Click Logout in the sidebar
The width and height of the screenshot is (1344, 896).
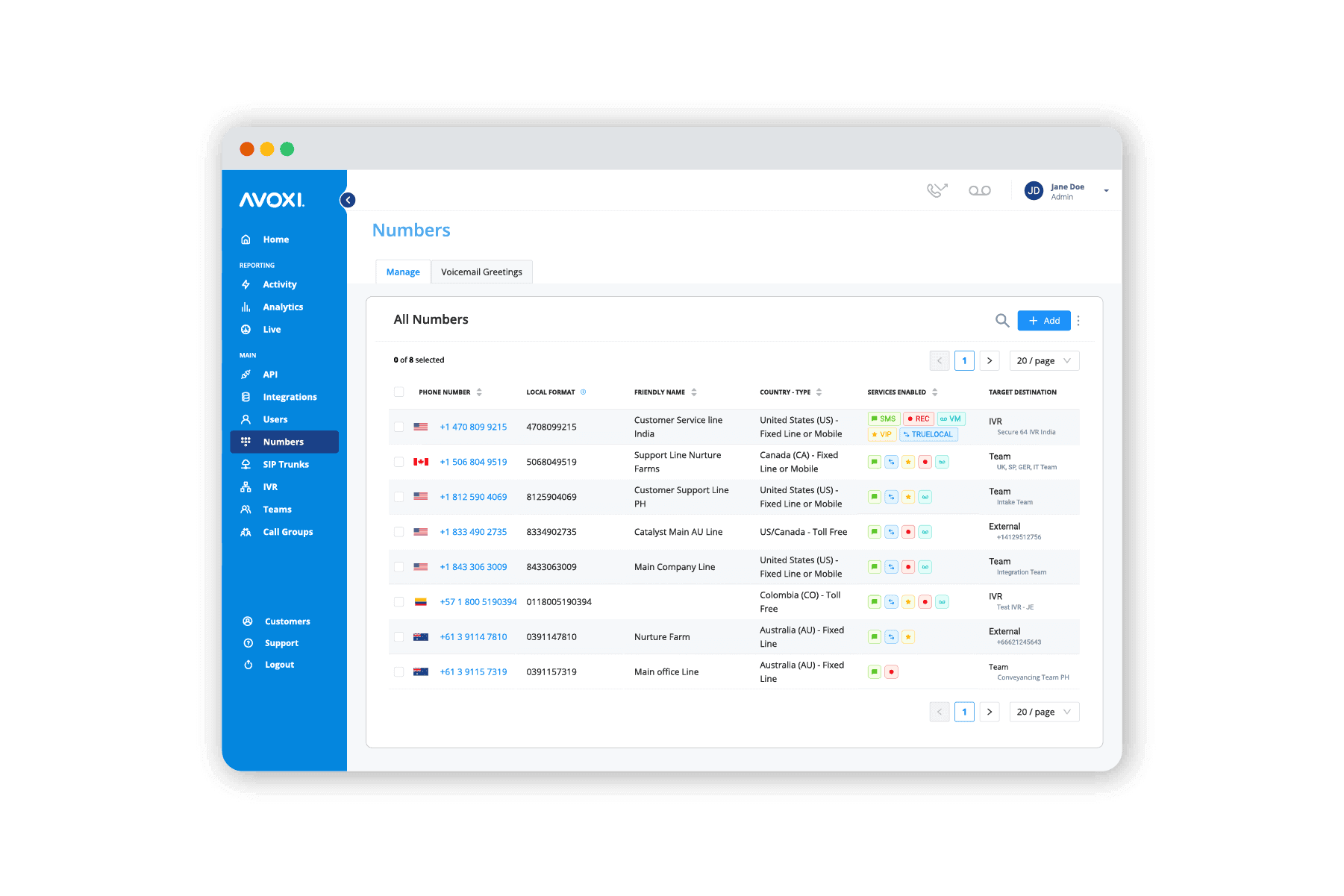pos(279,665)
